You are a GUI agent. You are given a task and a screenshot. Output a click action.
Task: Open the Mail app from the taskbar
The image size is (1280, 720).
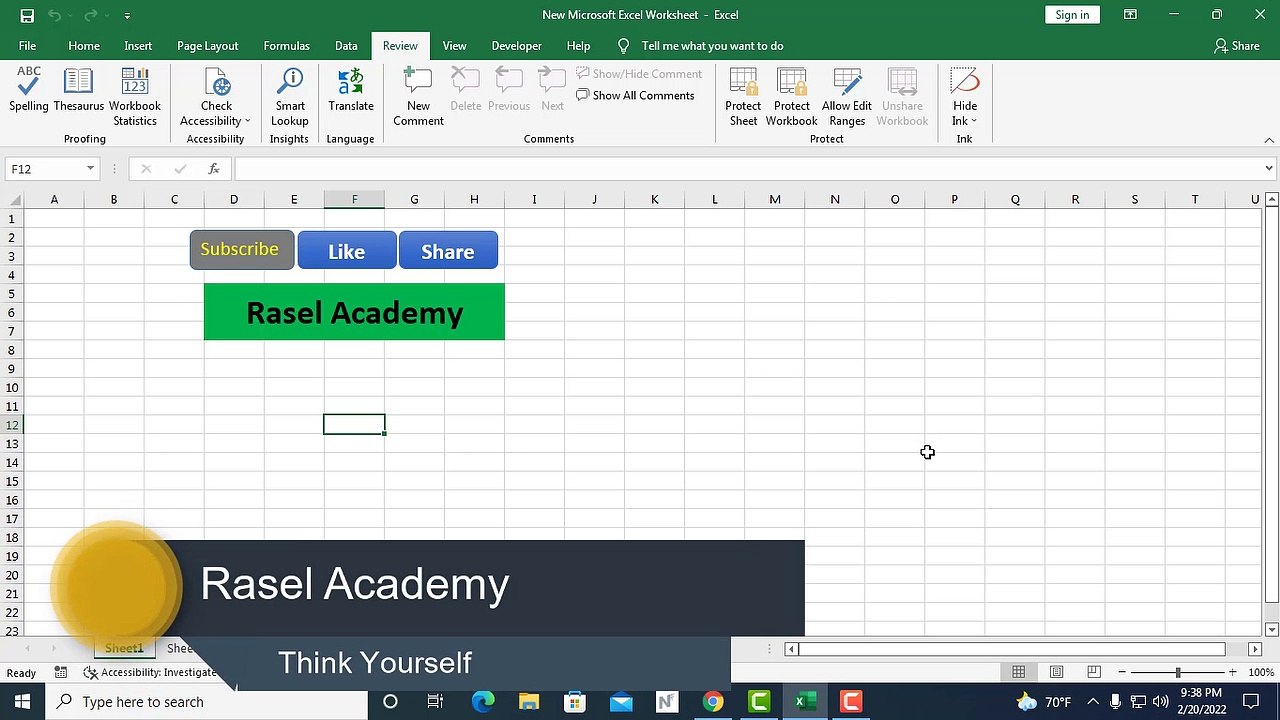621,701
